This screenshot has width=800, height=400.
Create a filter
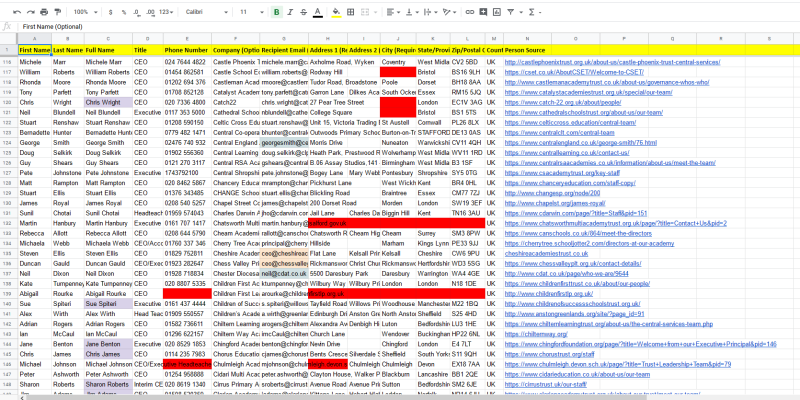tap(510, 12)
